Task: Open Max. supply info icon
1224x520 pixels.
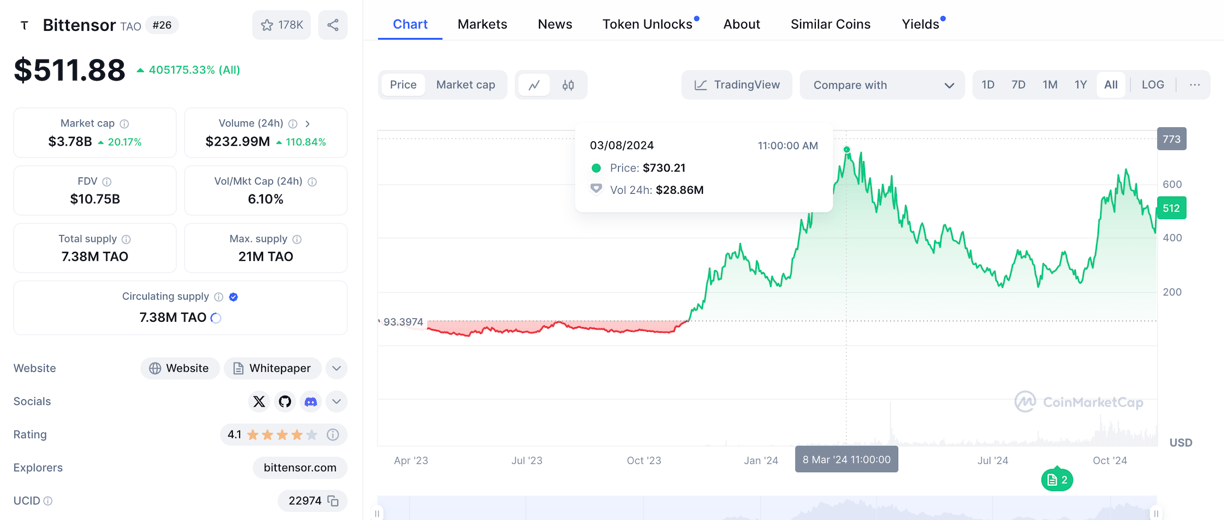Action: coord(297,240)
